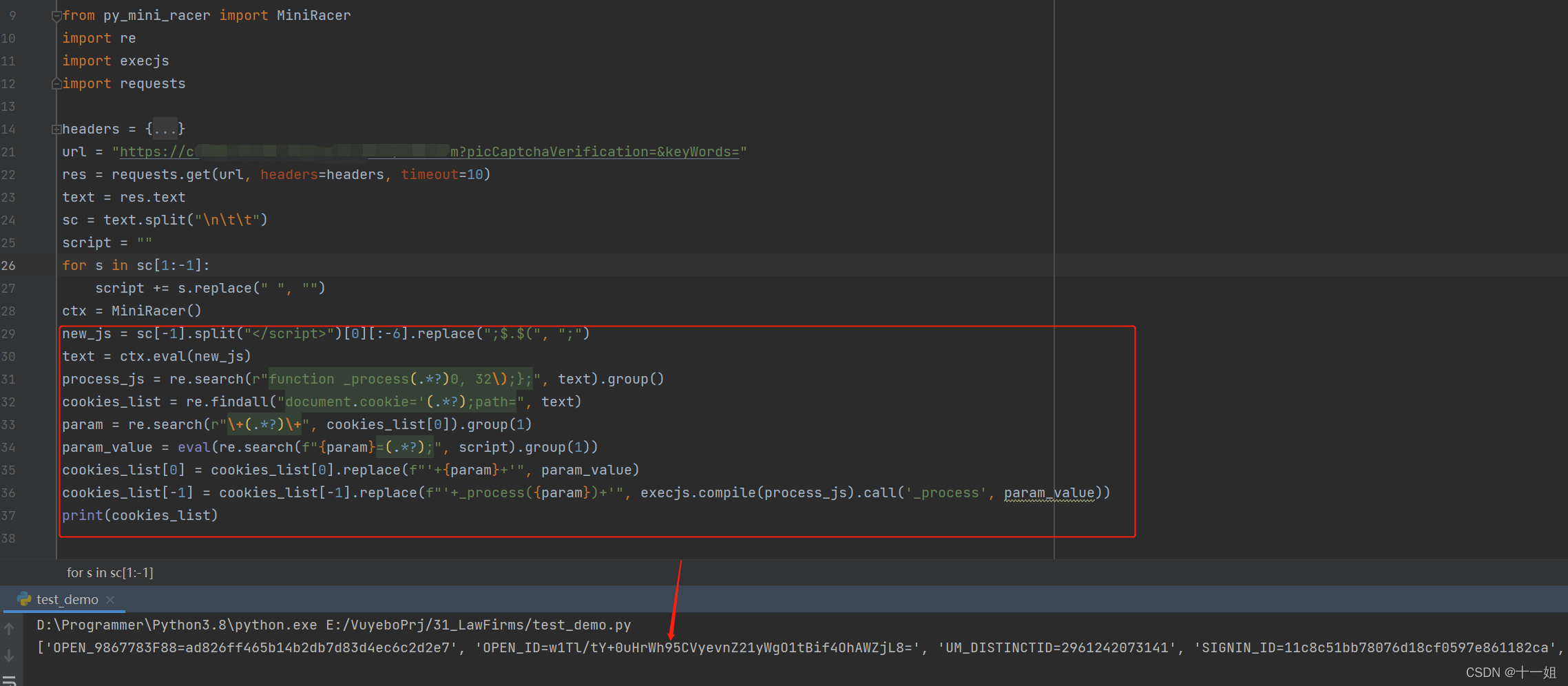Click 'print(cookies_list)' line
Viewport: 1568px width, 686px height.
(x=140, y=515)
